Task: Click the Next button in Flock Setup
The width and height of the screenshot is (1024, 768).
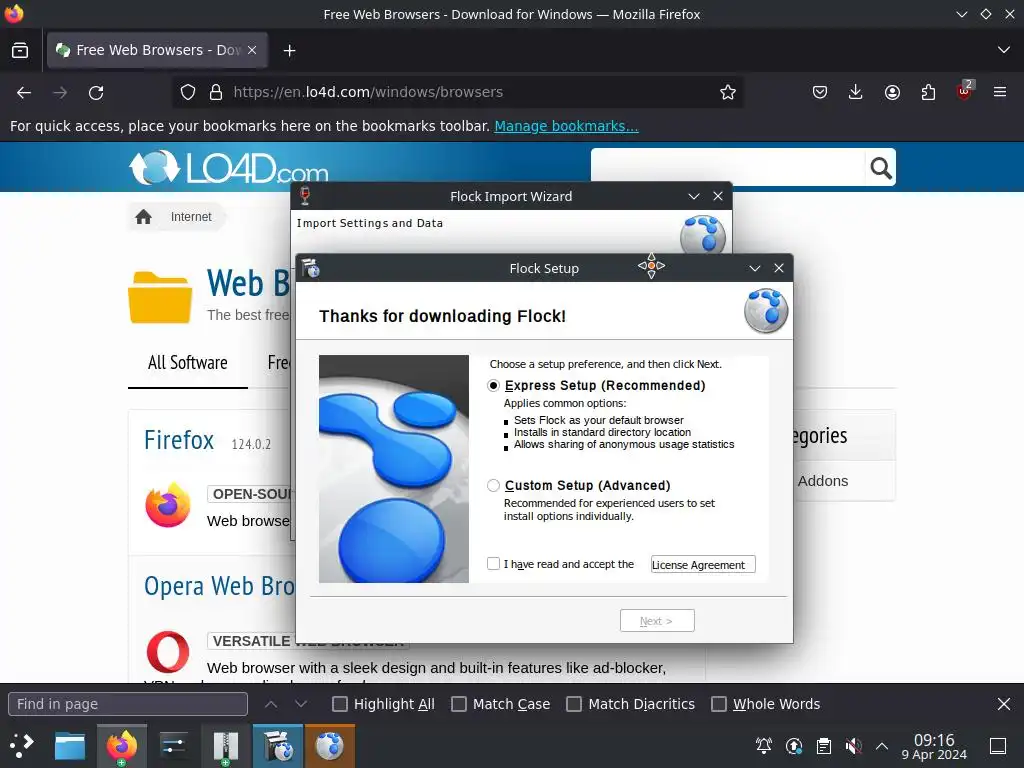Action: coord(657,620)
